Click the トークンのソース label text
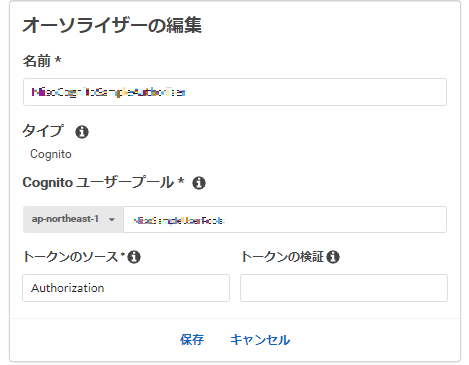 click(70, 257)
